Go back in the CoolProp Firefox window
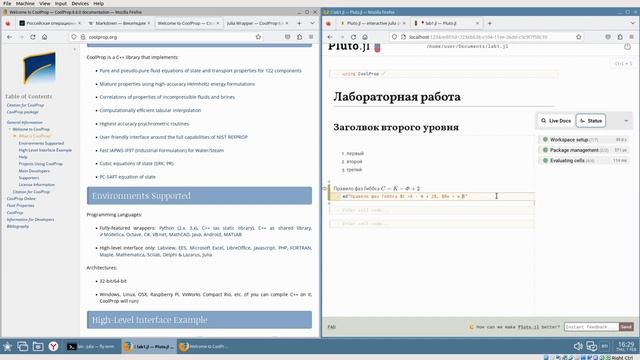 pos(9,37)
